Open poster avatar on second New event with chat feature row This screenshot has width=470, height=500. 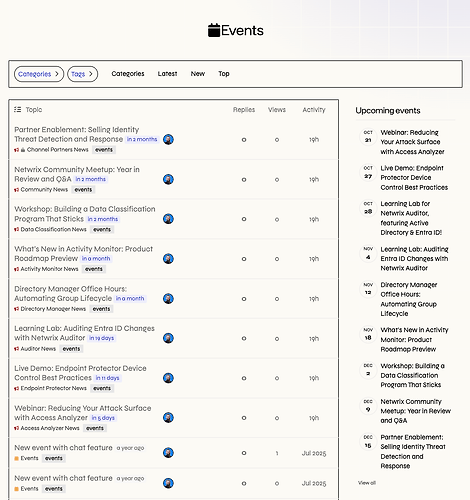click(168, 483)
